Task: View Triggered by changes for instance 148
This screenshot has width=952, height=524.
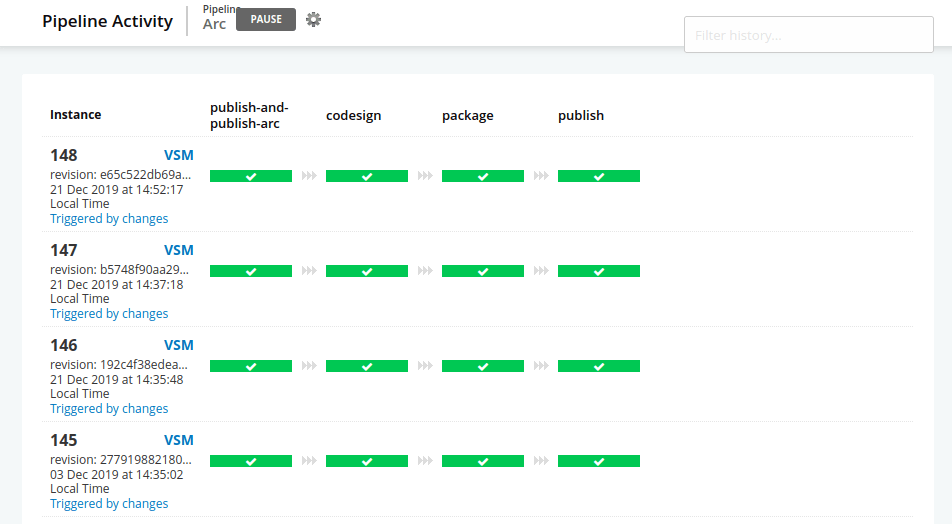Action: 109,218
